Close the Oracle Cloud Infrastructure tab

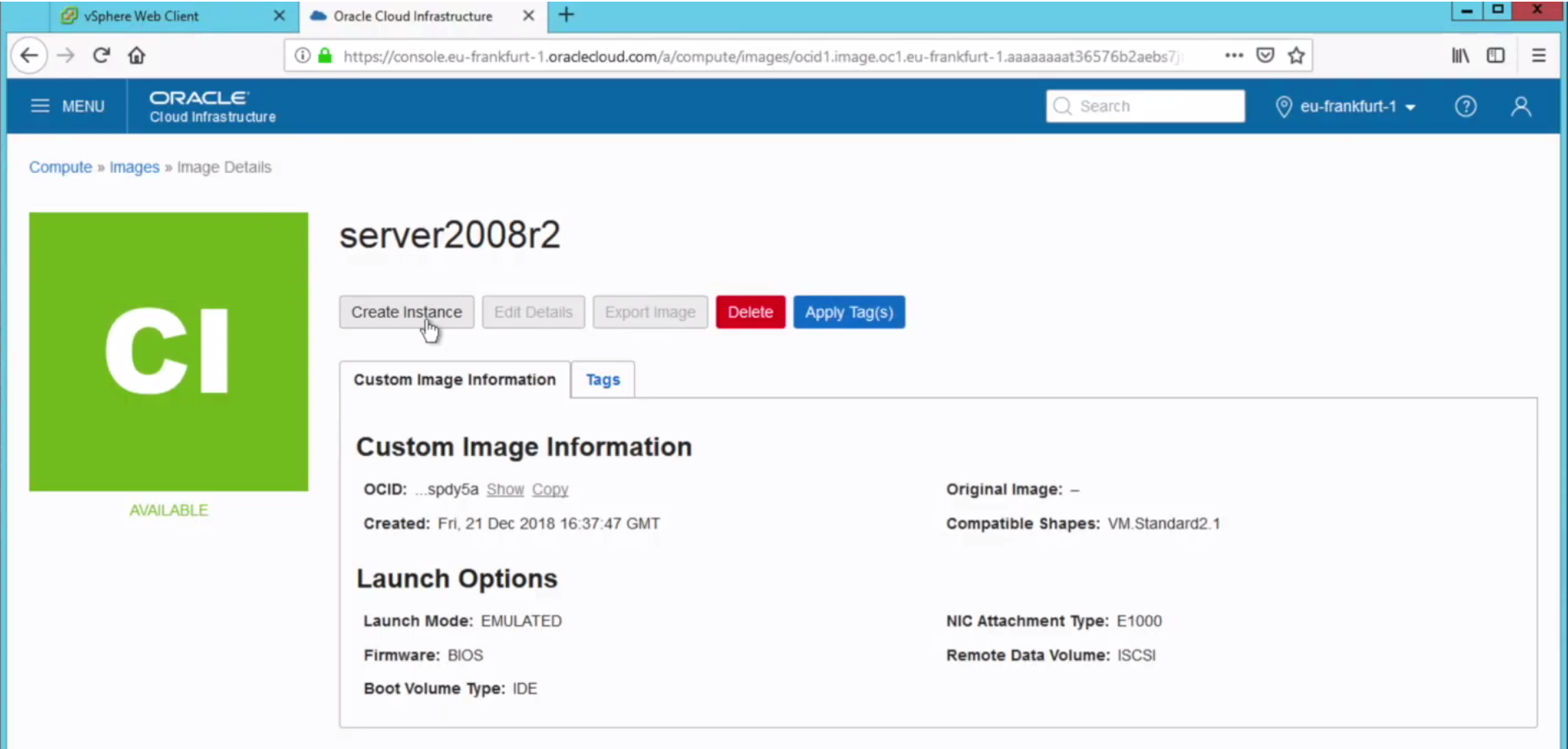pyautogui.click(x=529, y=16)
